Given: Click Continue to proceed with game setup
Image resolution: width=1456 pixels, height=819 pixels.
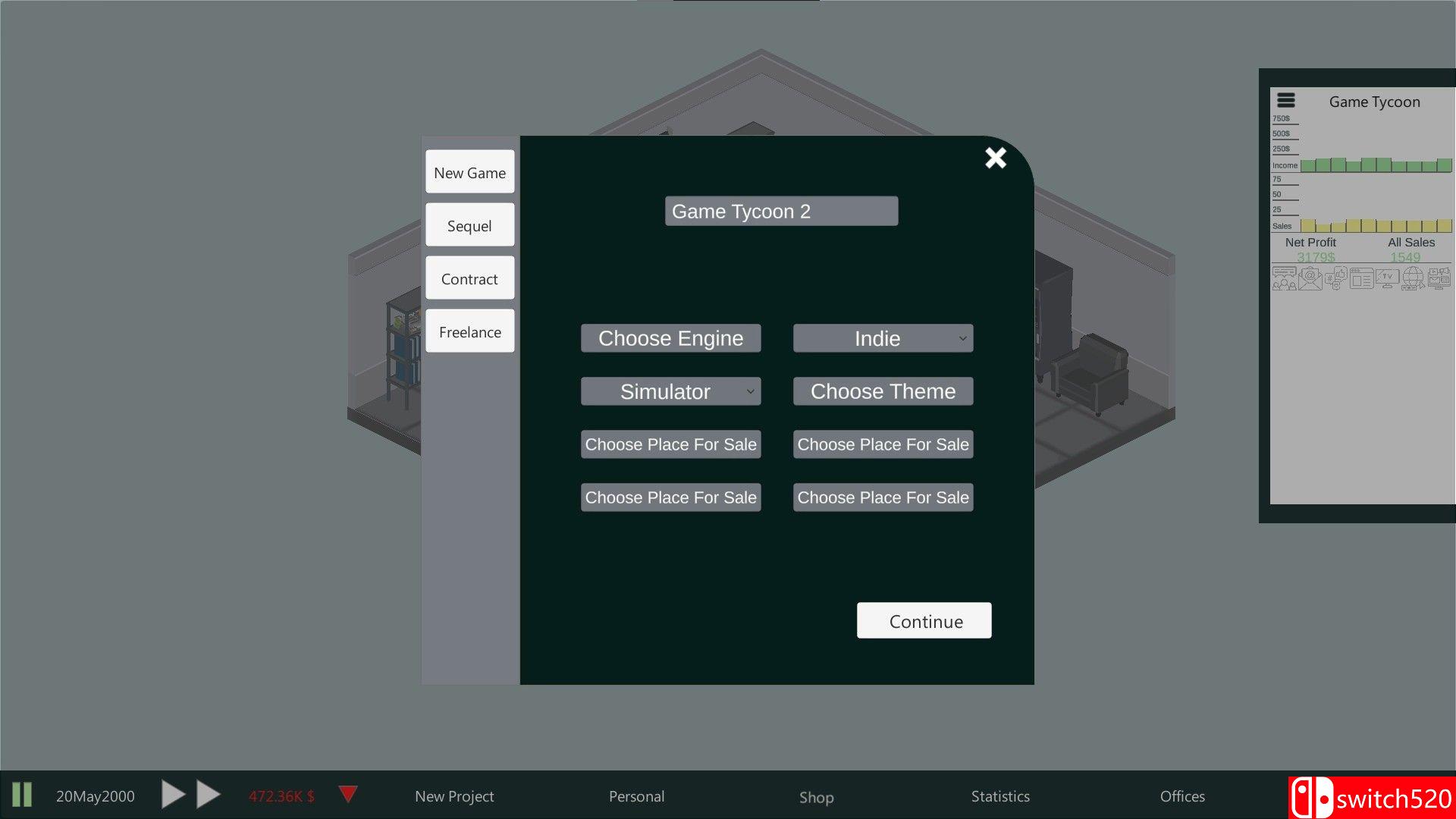Looking at the screenshot, I should tap(924, 621).
